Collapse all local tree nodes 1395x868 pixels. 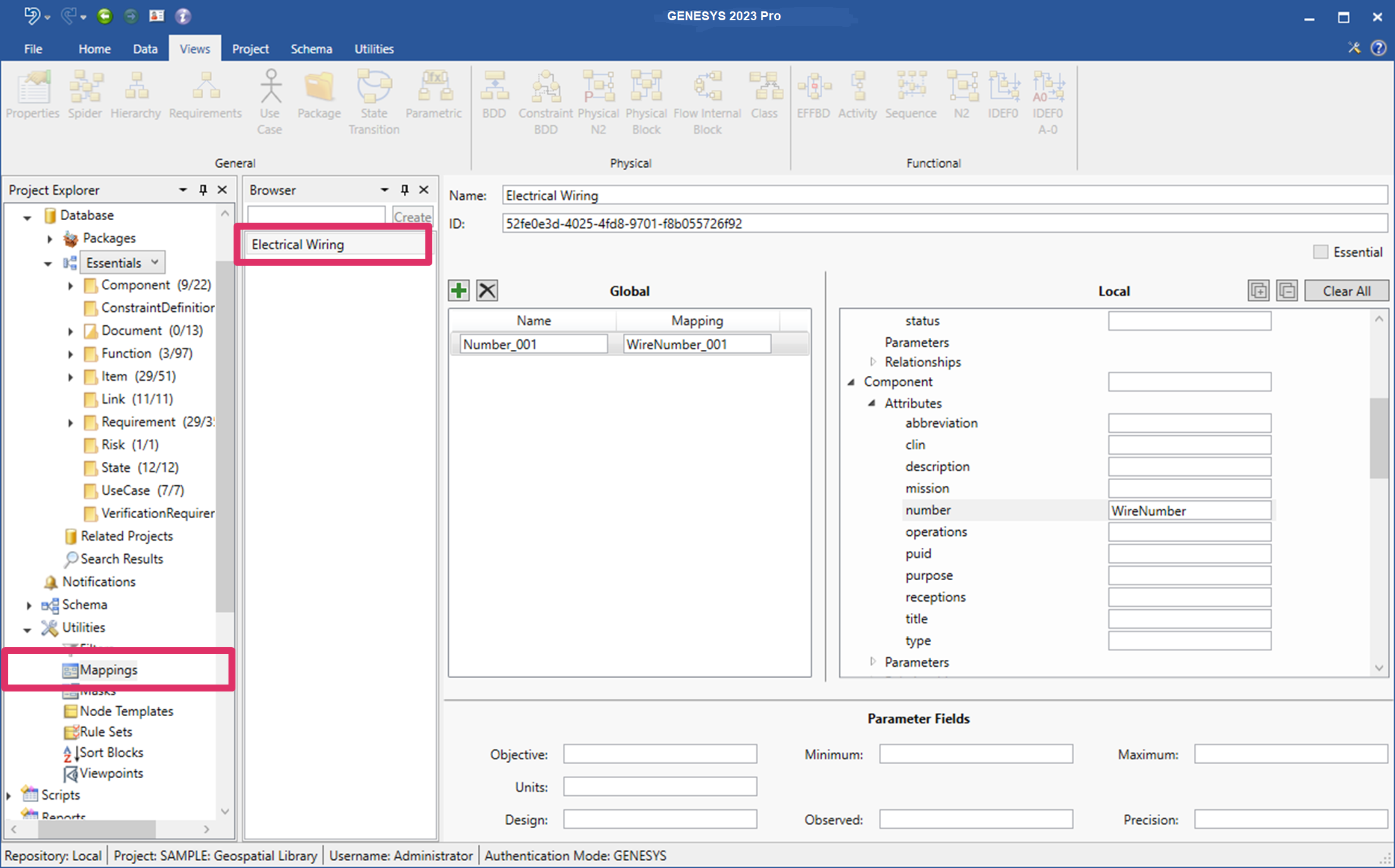1287,291
